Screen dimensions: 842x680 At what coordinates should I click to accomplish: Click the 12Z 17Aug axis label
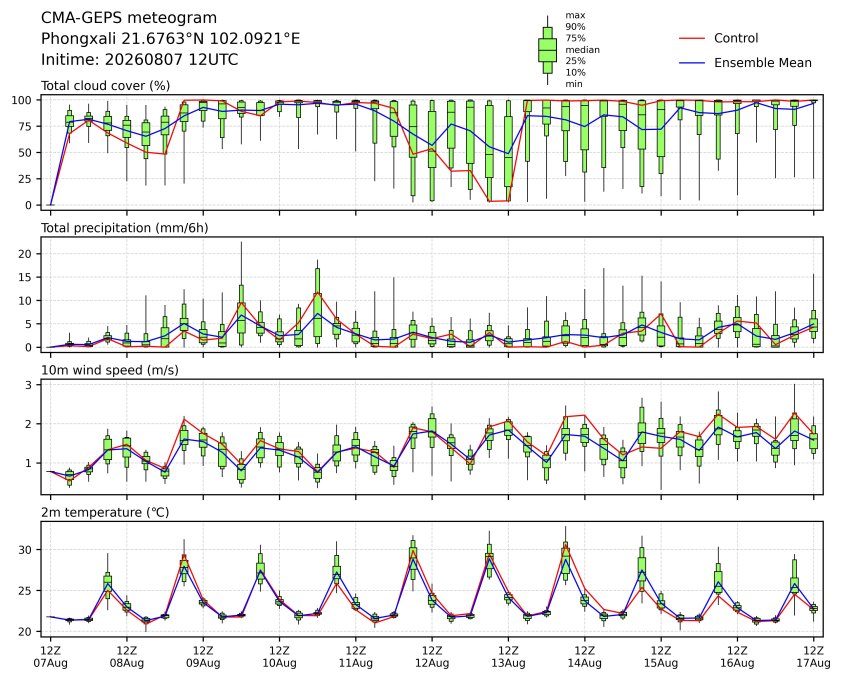(814, 656)
